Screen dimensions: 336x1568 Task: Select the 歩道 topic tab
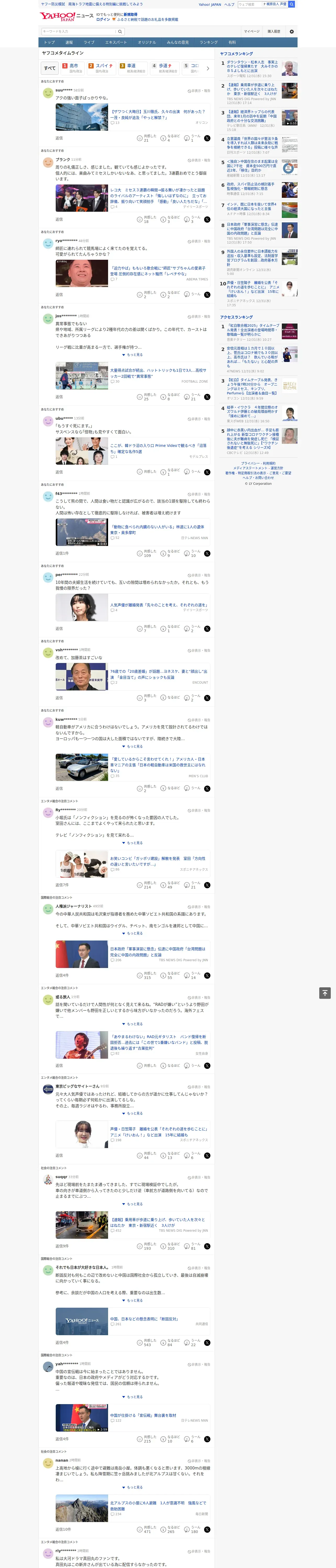tap(165, 68)
